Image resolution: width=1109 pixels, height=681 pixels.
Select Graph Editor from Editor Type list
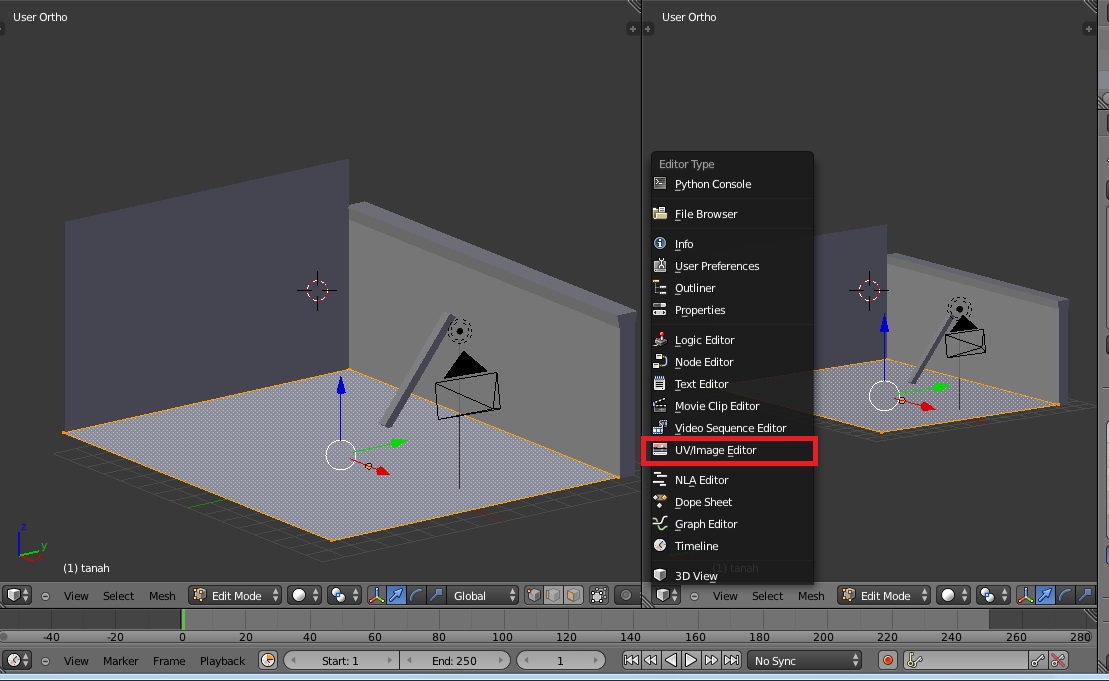(x=732, y=523)
